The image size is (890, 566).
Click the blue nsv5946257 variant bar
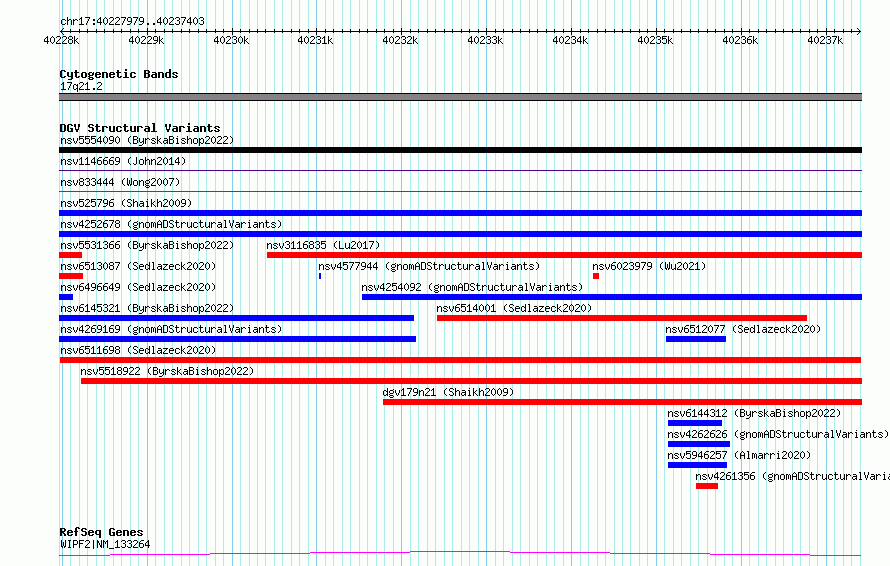point(698,465)
